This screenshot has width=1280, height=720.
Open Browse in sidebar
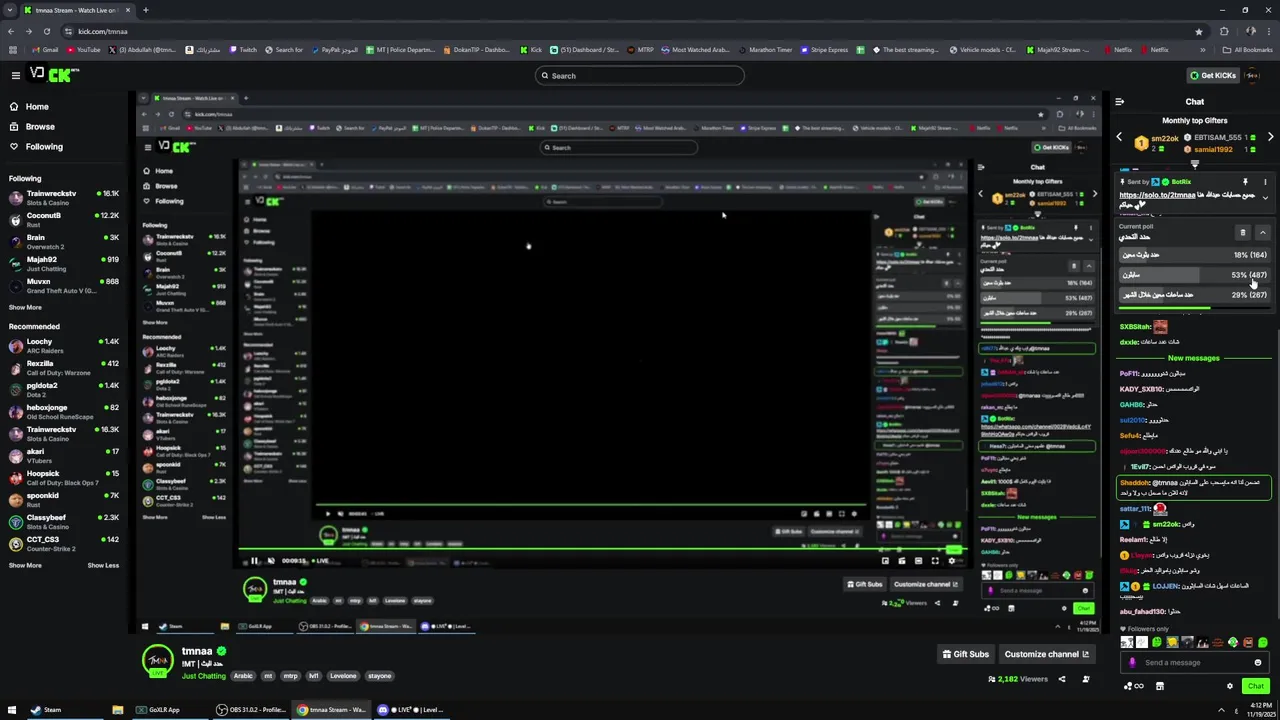(x=40, y=127)
